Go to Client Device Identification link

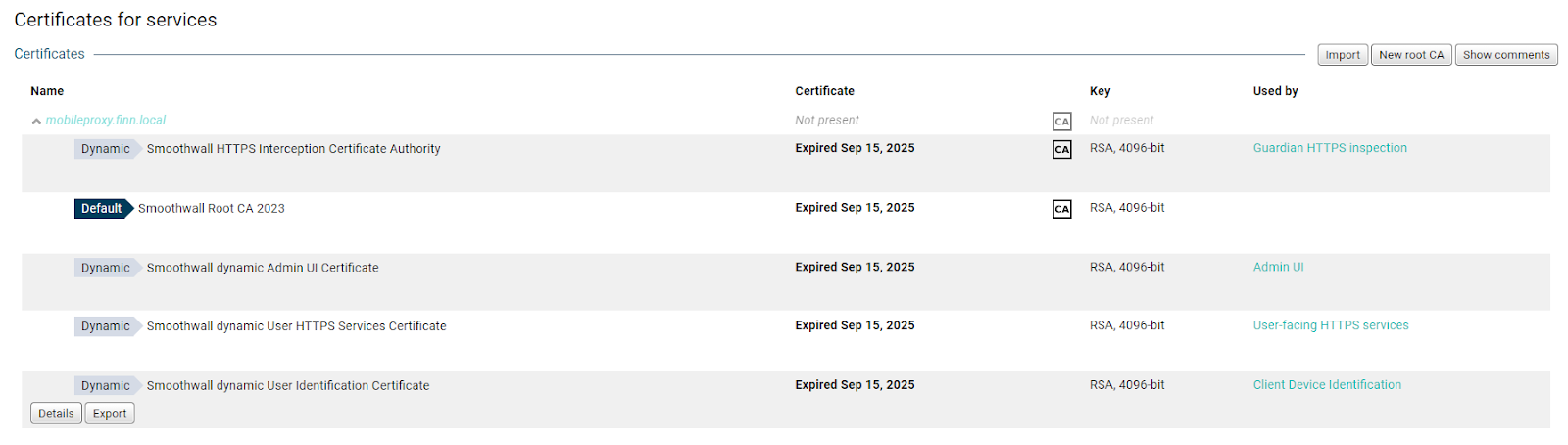(x=1327, y=385)
